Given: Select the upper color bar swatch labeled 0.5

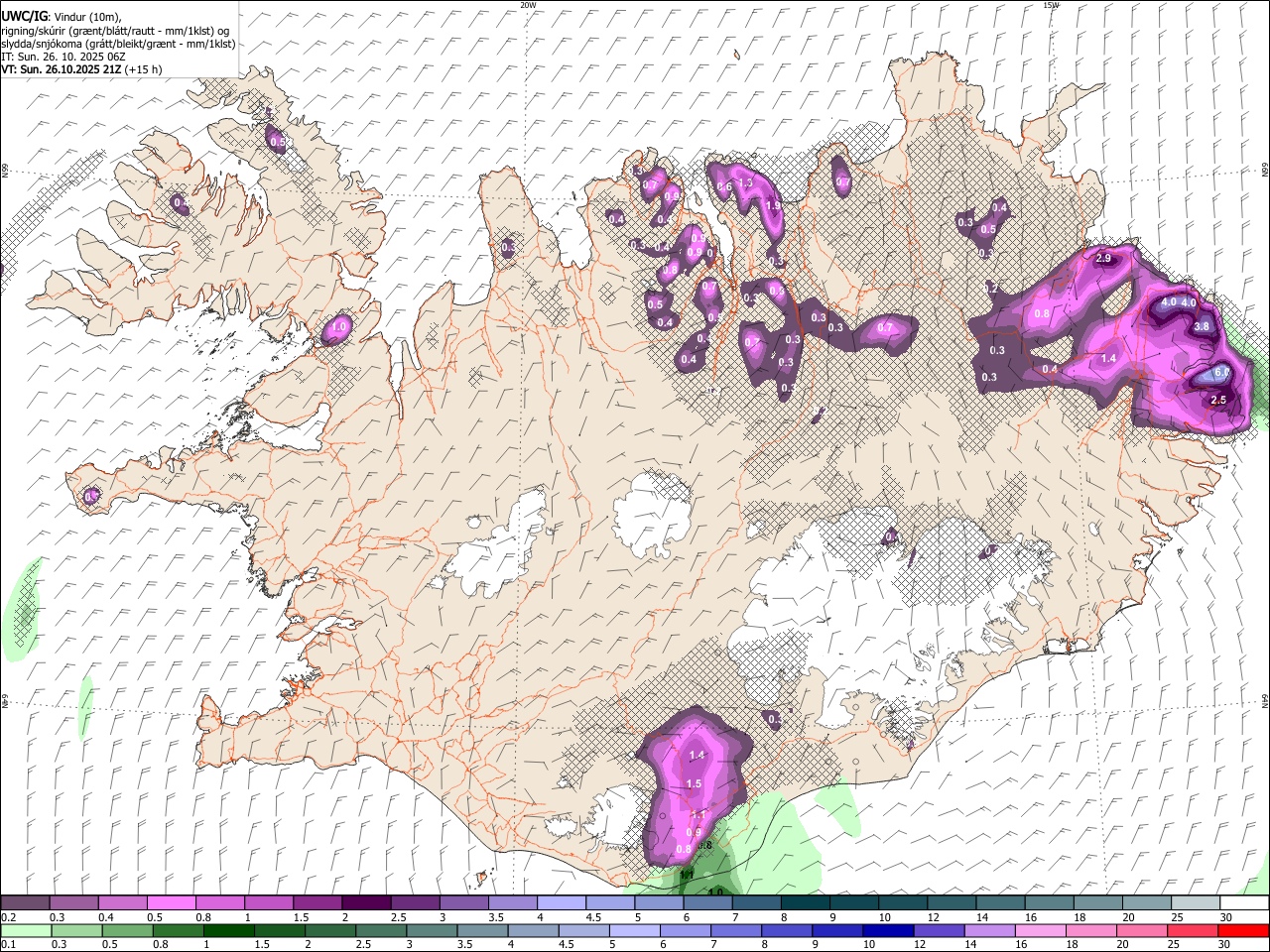Looking at the screenshot, I should [171, 902].
